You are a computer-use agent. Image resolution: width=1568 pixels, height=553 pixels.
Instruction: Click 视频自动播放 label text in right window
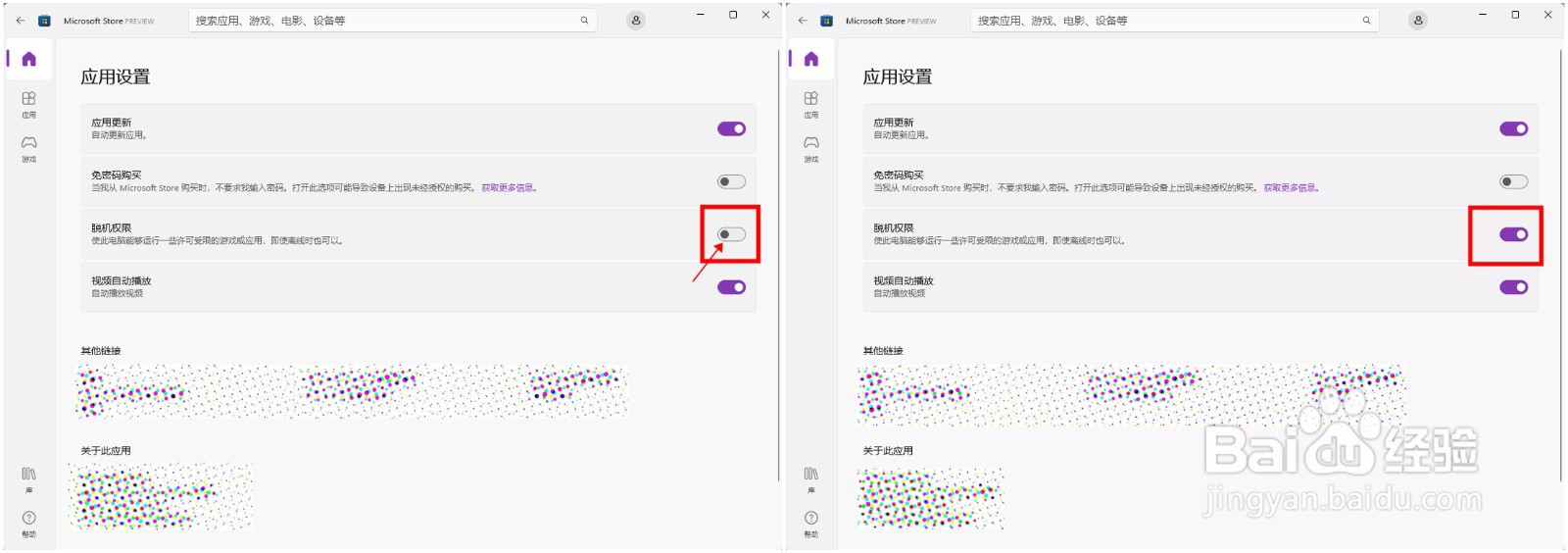tap(904, 280)
